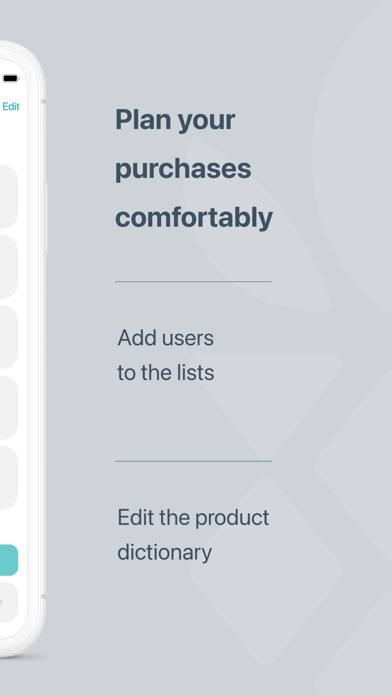The width and height of the screenshot is (392, 696).
Task: Open the topmost gray list card
Action: tap(8, 197)
